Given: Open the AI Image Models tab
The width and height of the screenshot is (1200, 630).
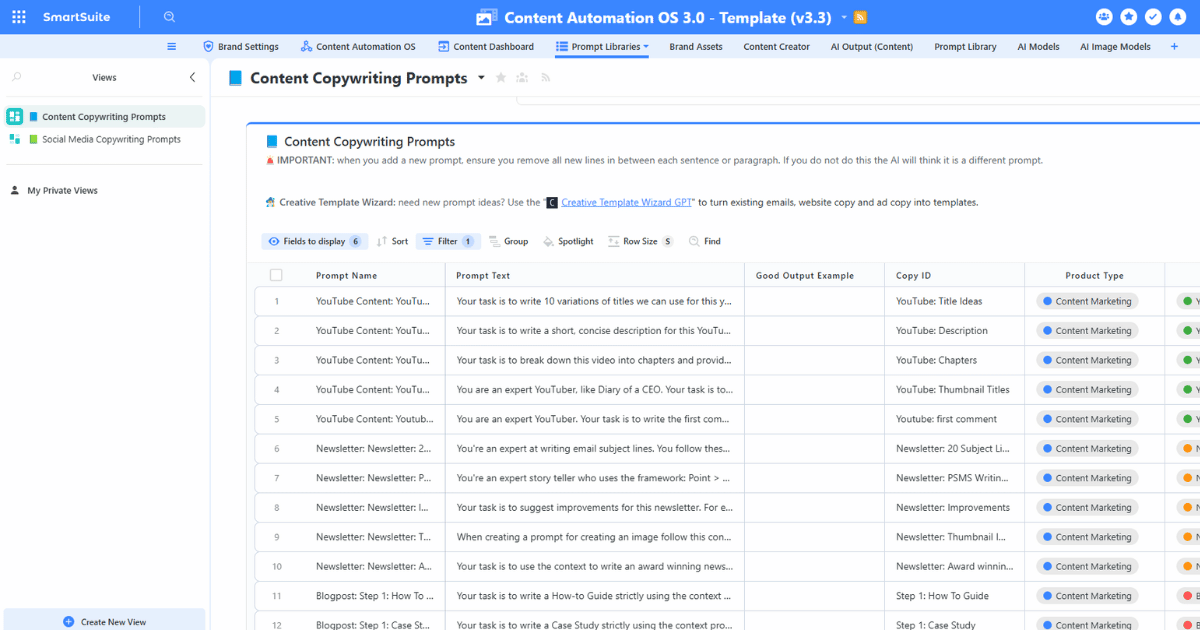Looking at the screenshot, I should 1115,46.
